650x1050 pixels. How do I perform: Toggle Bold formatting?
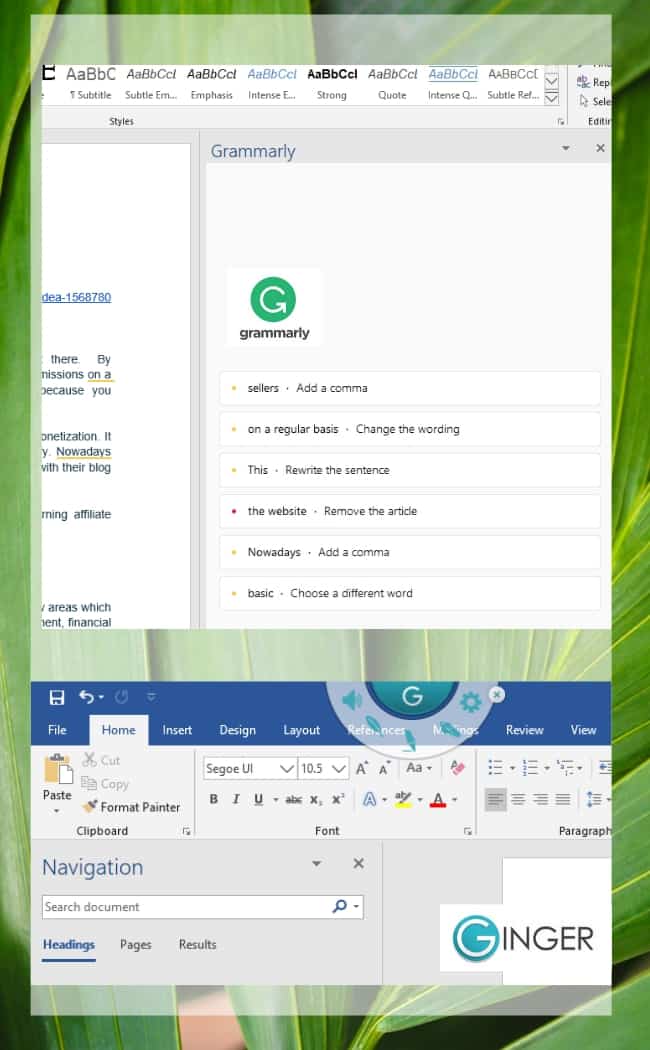(x=214, y=799)
